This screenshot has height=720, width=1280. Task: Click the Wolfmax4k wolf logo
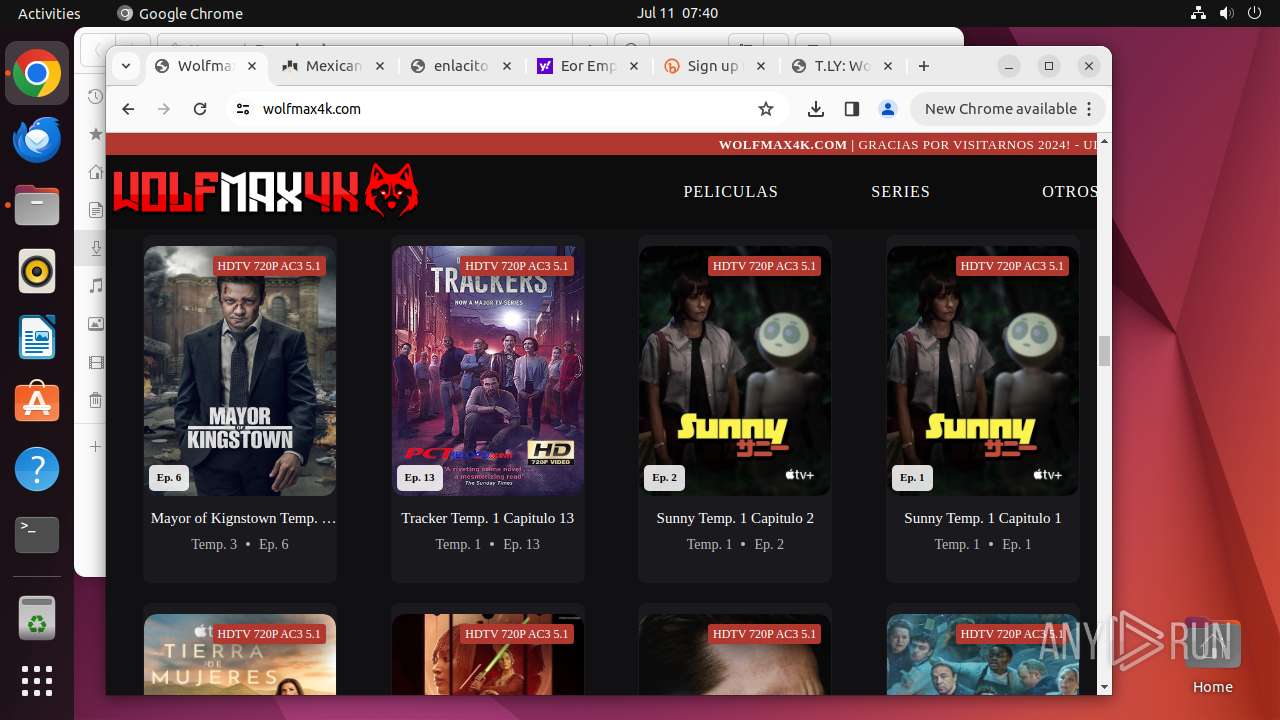[x=265, y=190]
